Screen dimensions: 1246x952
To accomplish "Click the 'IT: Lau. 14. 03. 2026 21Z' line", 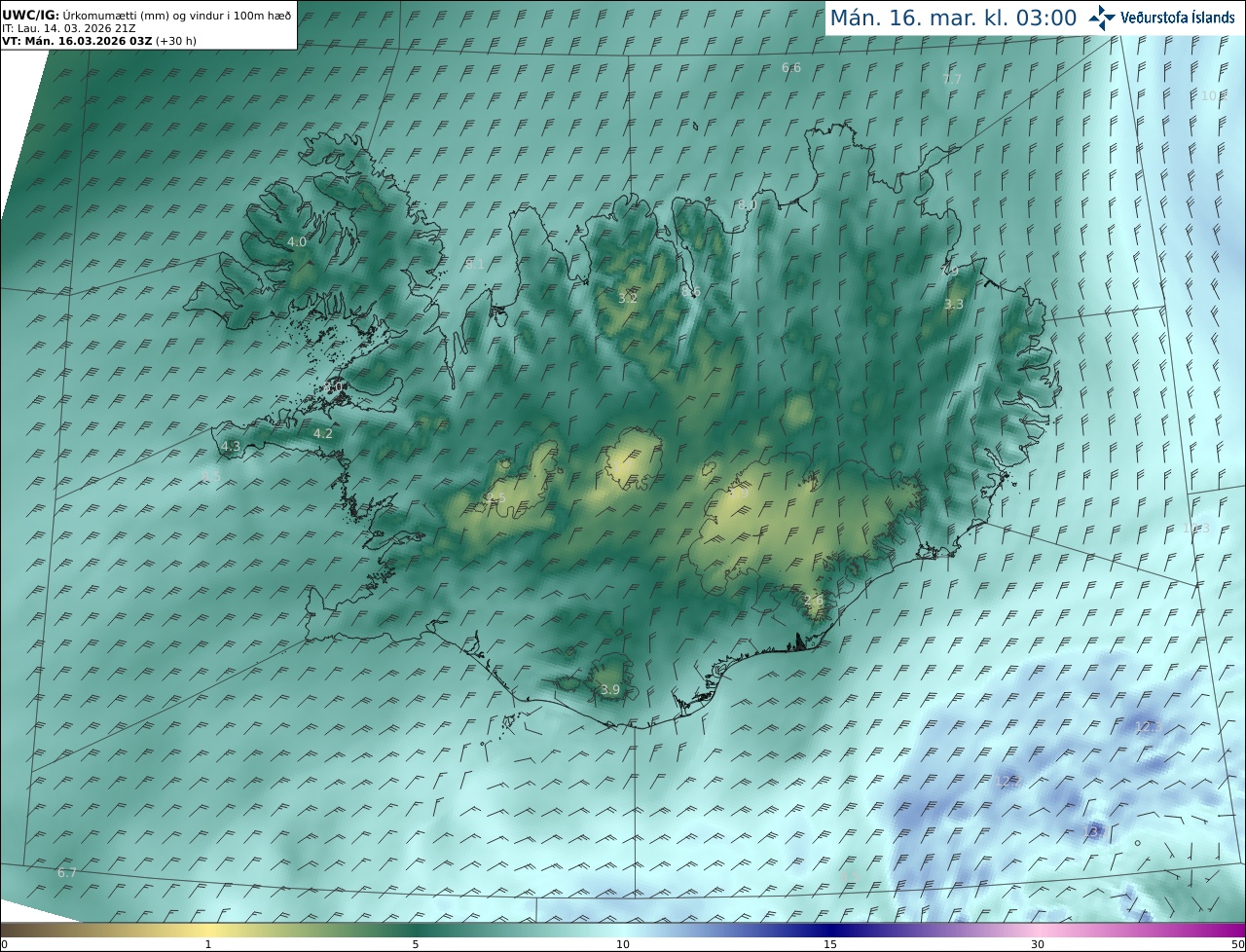I will pos(68,28).
